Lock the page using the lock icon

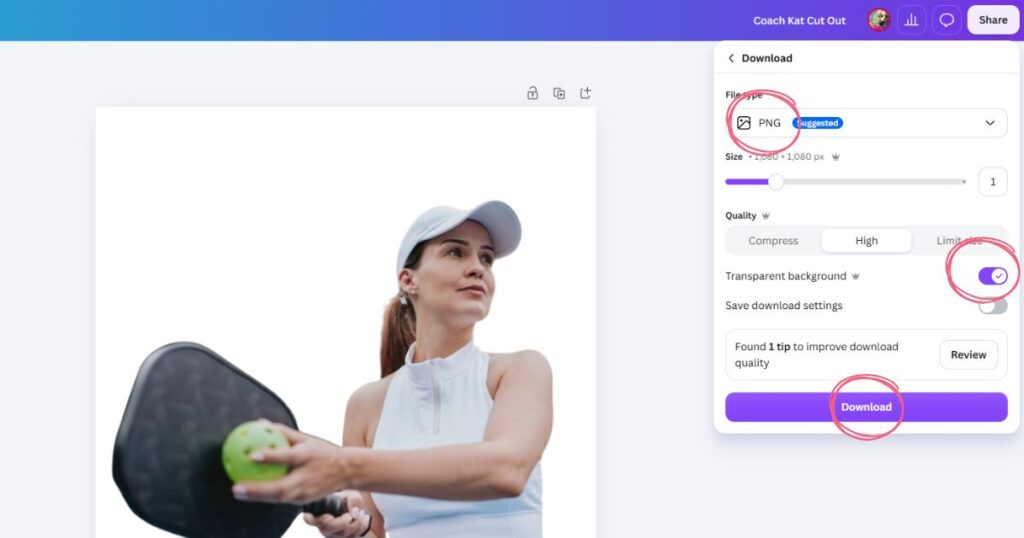[x=533, y=93]
